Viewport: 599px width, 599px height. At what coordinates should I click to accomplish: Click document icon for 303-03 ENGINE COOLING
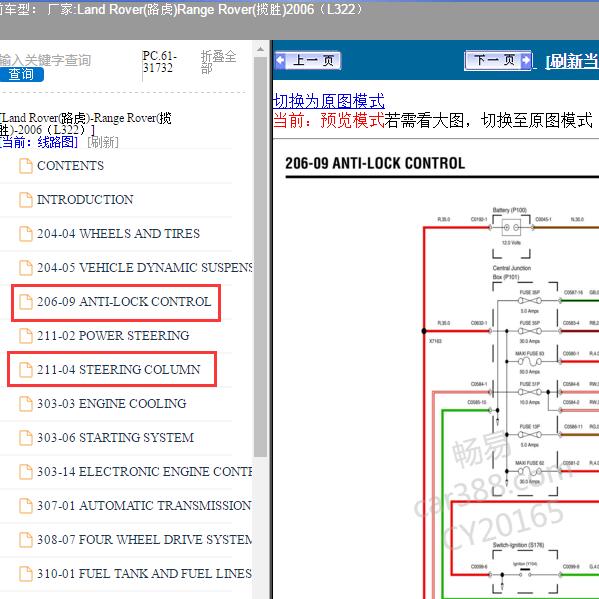pyautogui.click(x=26, y=404)
